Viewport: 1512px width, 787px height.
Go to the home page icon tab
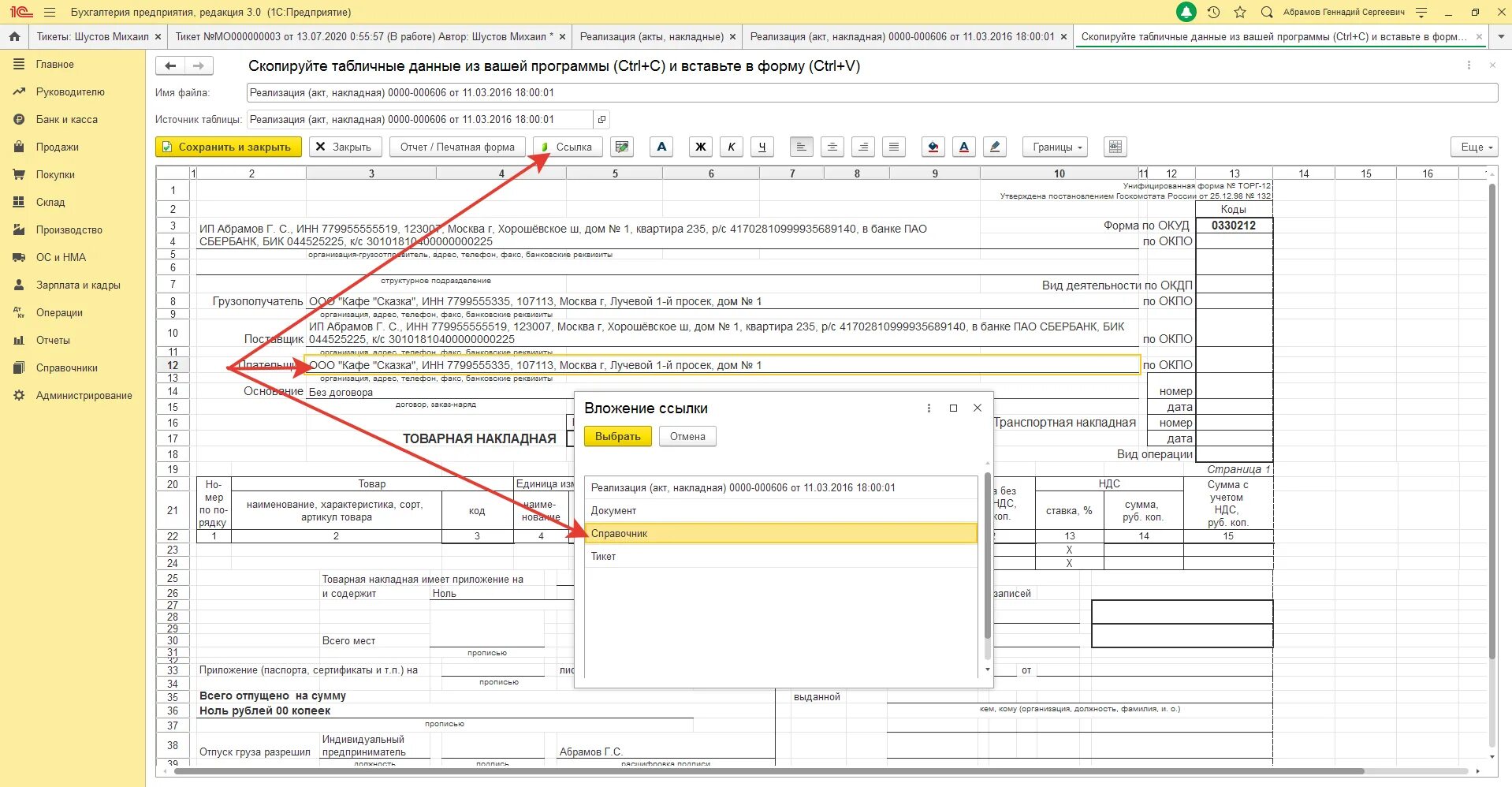coord(14,36)
